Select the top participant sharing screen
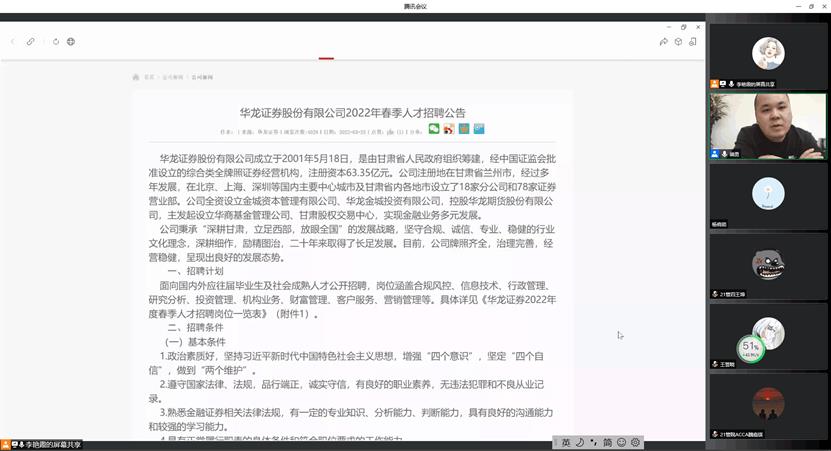The image size is (831, 451). pyautogui.click(x=767, y=55)
